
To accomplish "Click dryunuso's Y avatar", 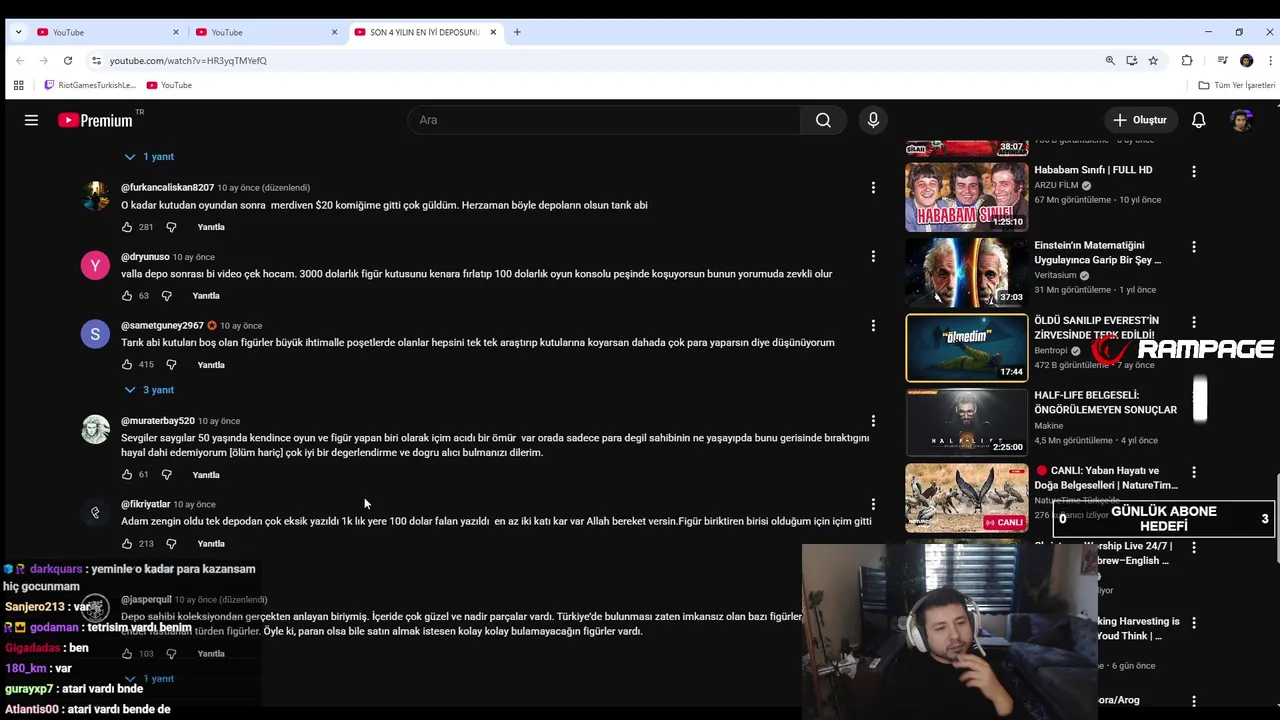I will 95,265.
